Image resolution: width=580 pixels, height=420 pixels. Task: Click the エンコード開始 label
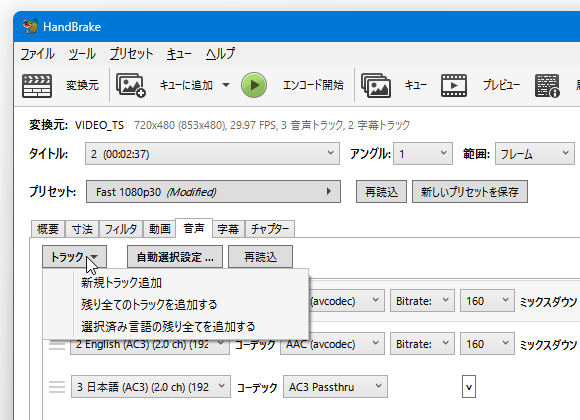pos(313,85)
